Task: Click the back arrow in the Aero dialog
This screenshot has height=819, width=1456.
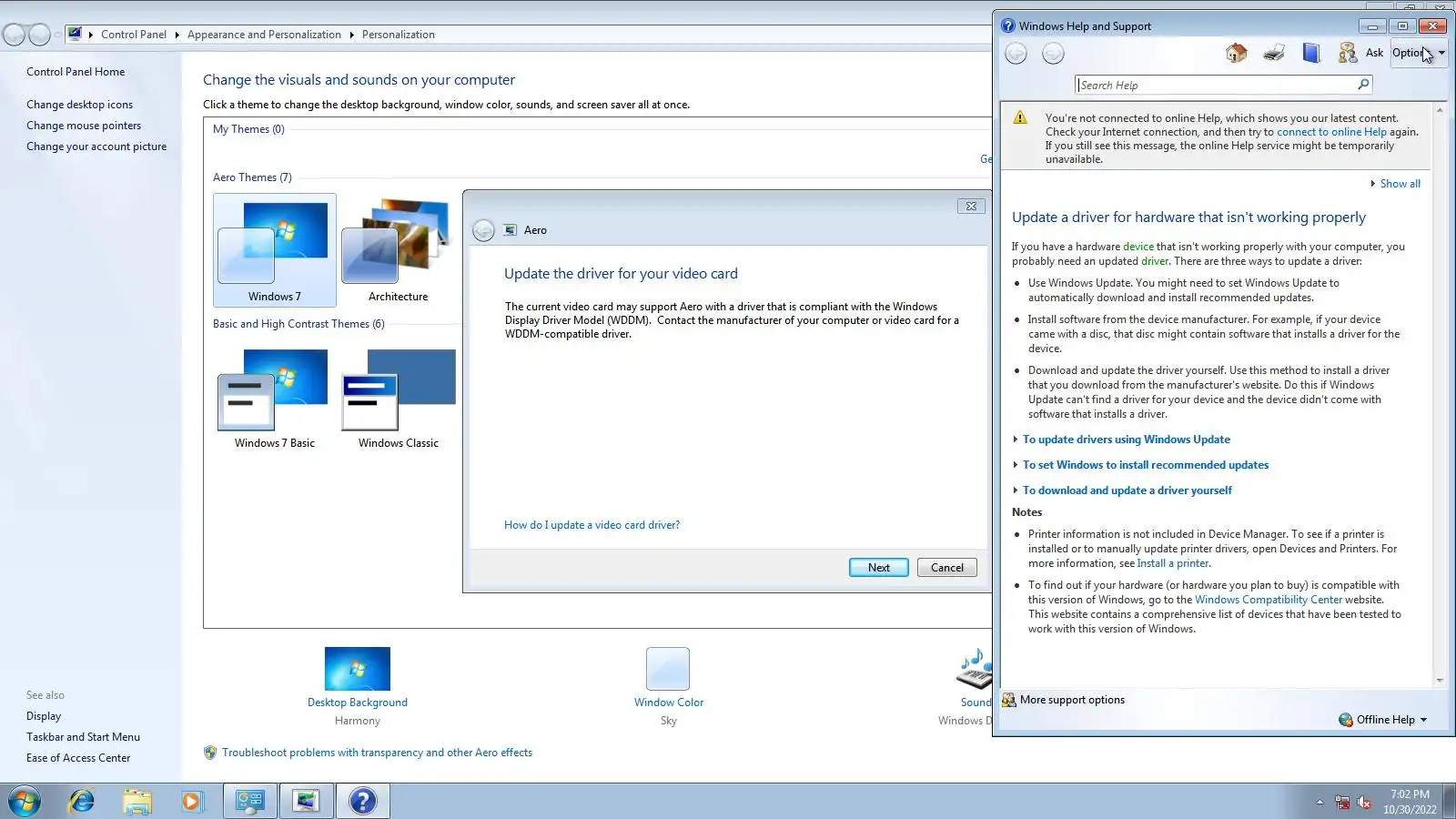Action: (x=483, y=230)
